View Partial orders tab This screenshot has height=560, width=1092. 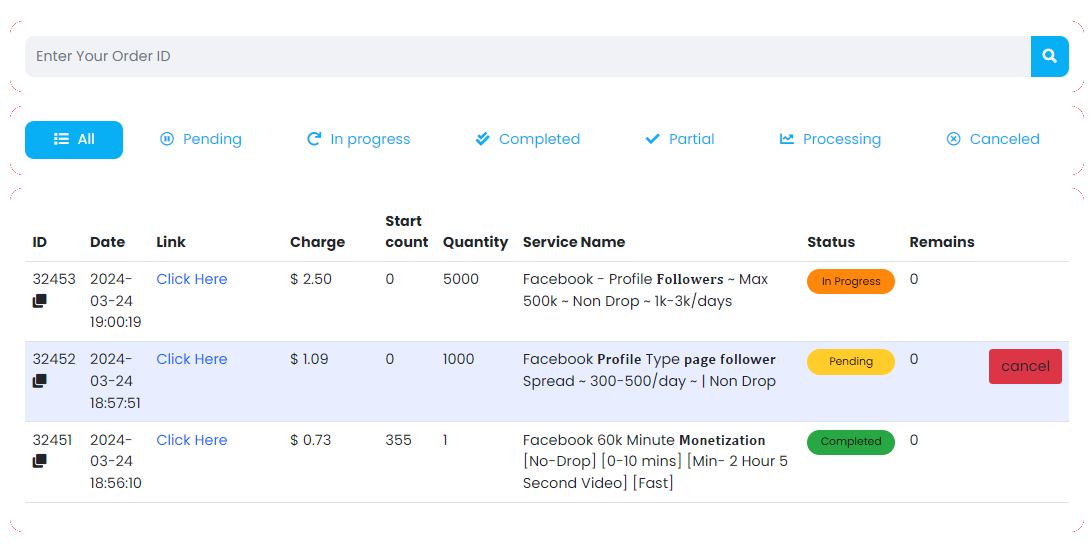680,140
